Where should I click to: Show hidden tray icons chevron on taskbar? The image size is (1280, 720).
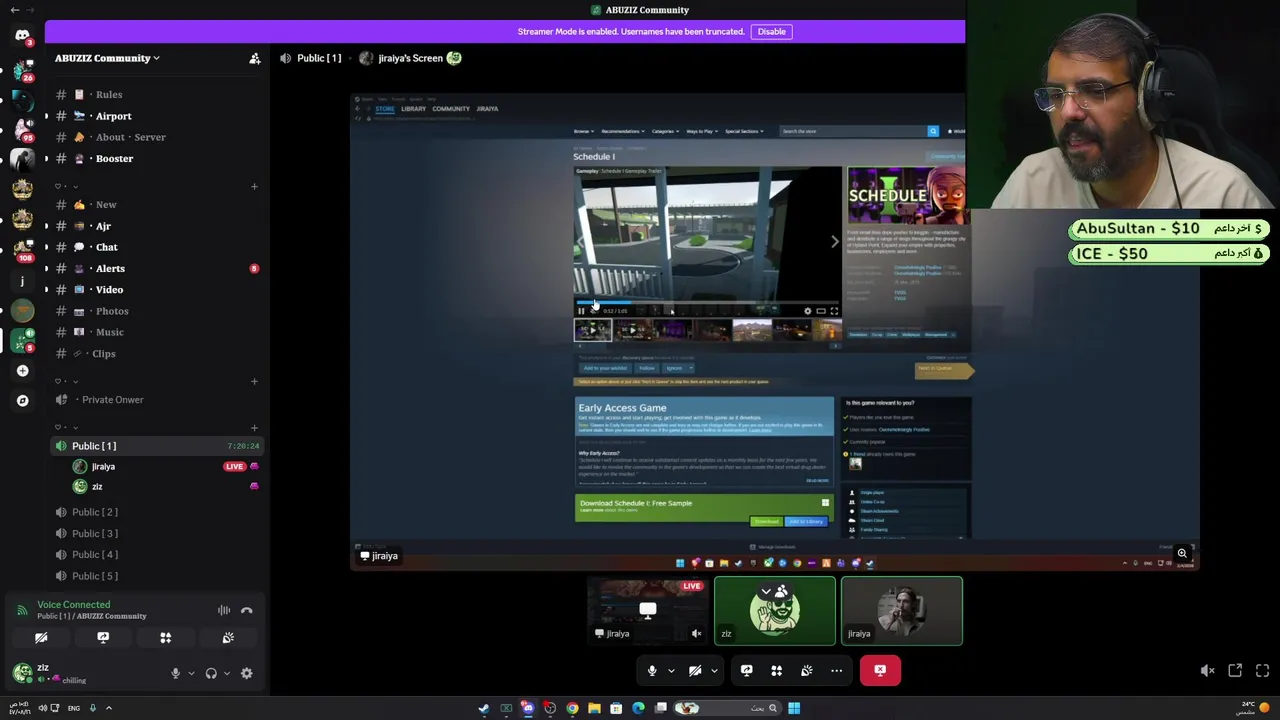coord(109,708)
